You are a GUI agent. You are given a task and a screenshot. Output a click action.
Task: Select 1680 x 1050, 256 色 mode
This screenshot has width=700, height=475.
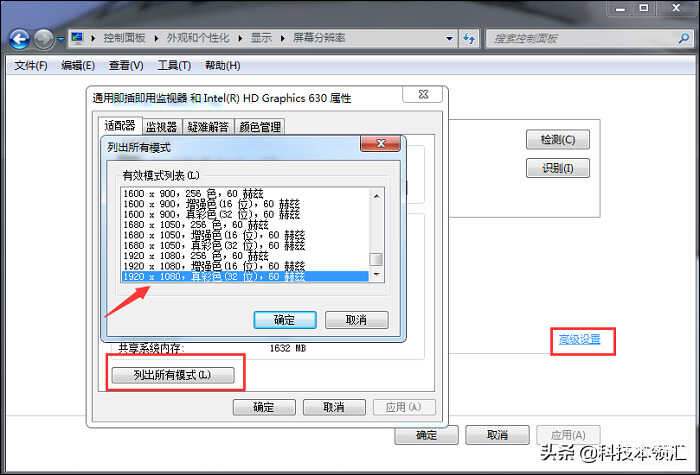(245, 225)
